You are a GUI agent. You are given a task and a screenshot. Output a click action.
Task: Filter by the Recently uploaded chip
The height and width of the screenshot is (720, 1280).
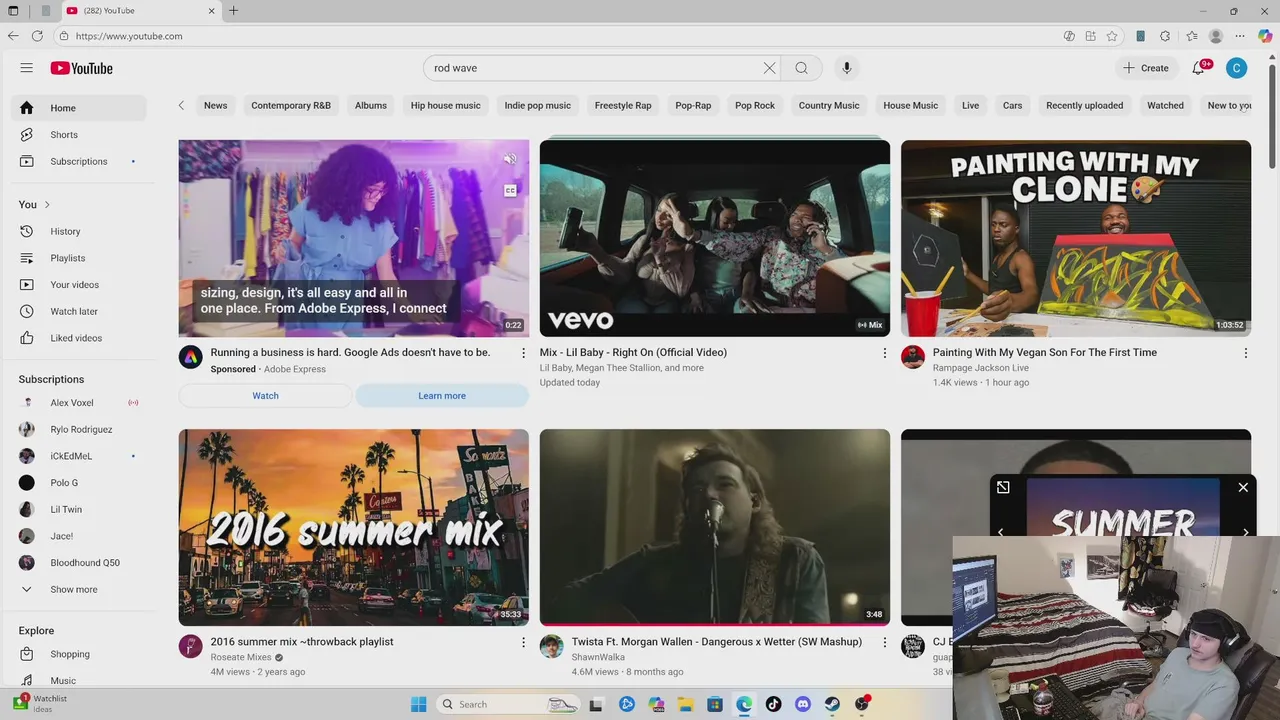tap(1084, 105)
